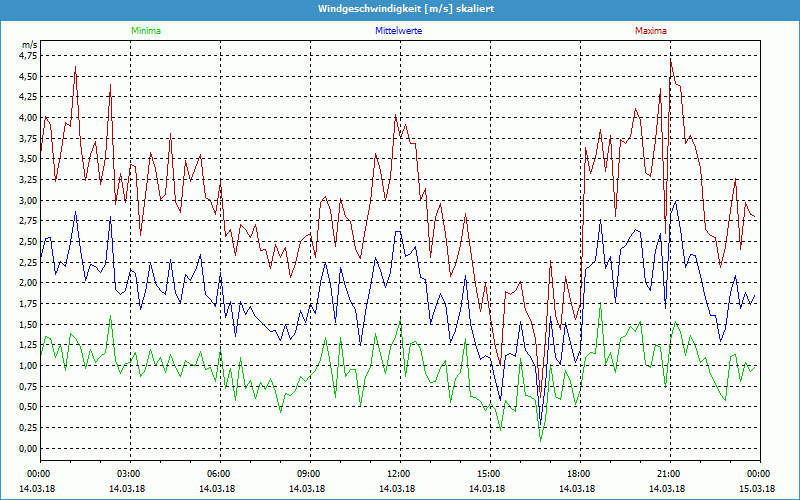The width and height of the screenshot is (800, 500).
Task: Select the 06:00 time axis label
Action: click(219, 474)
